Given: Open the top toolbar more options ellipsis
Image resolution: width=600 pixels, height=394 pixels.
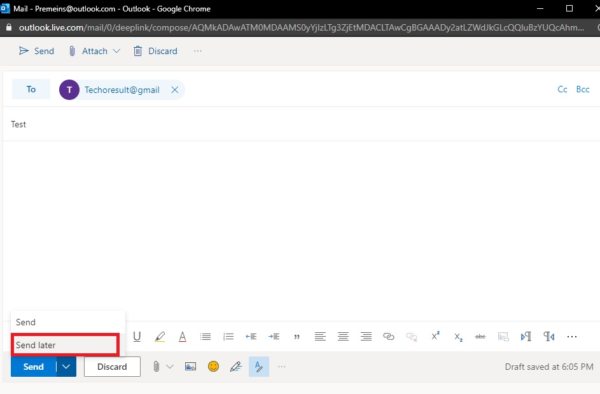Looking at the screenshot, I should click(197, 51).
